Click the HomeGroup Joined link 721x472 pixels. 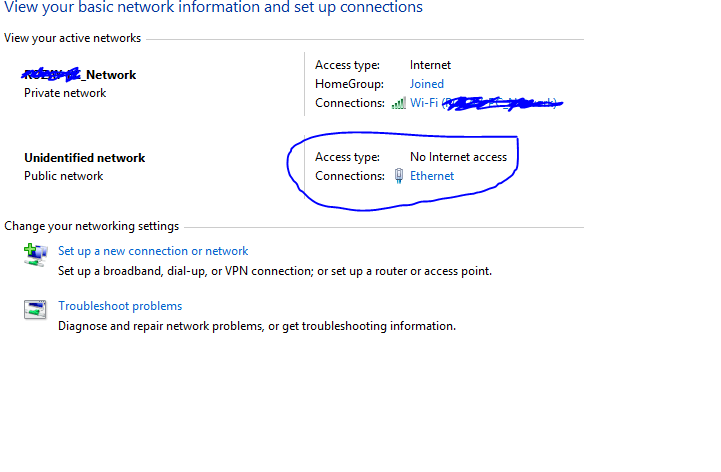pos(427,84)
